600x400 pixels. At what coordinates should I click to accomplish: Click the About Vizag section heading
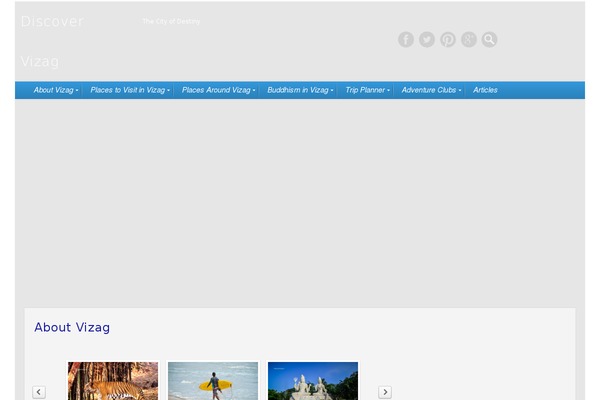(x=72, y=327)
